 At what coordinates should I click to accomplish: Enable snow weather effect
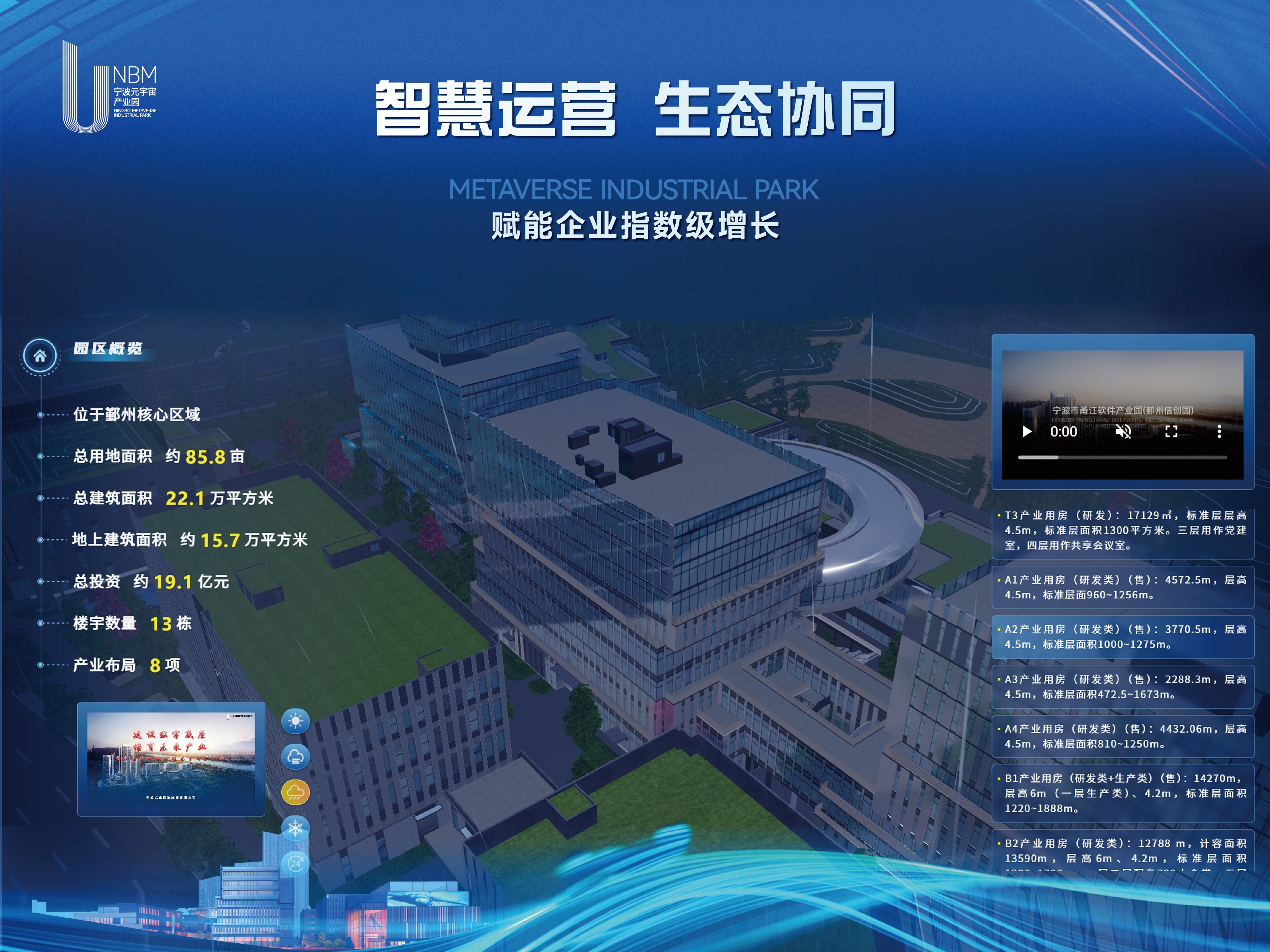point(295,828)
